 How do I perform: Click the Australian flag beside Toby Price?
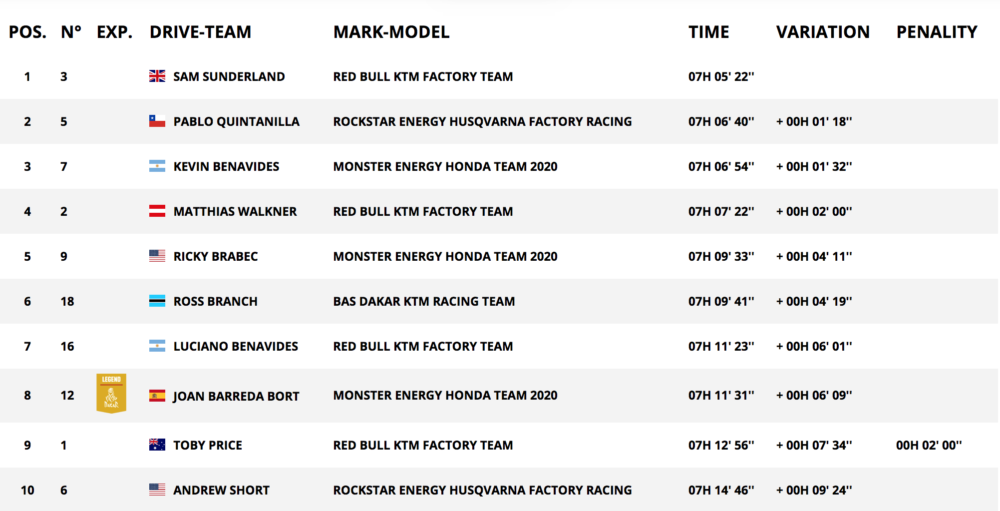pos(157,445)
